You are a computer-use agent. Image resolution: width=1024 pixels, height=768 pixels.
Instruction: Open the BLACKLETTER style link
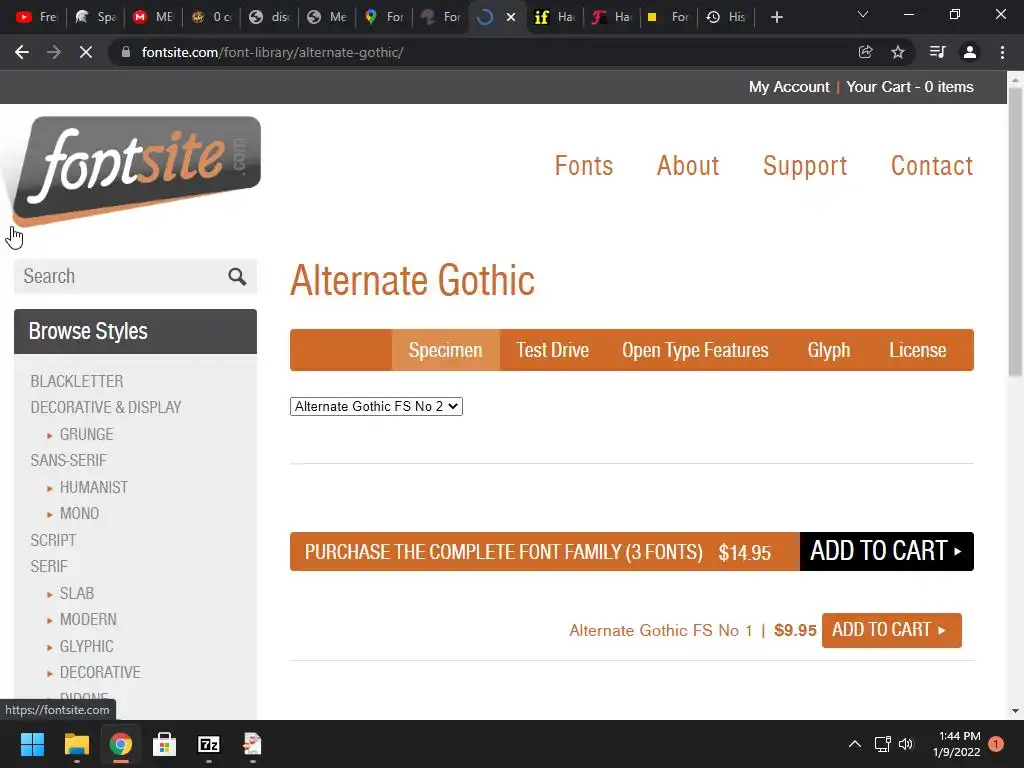(76, 381)
